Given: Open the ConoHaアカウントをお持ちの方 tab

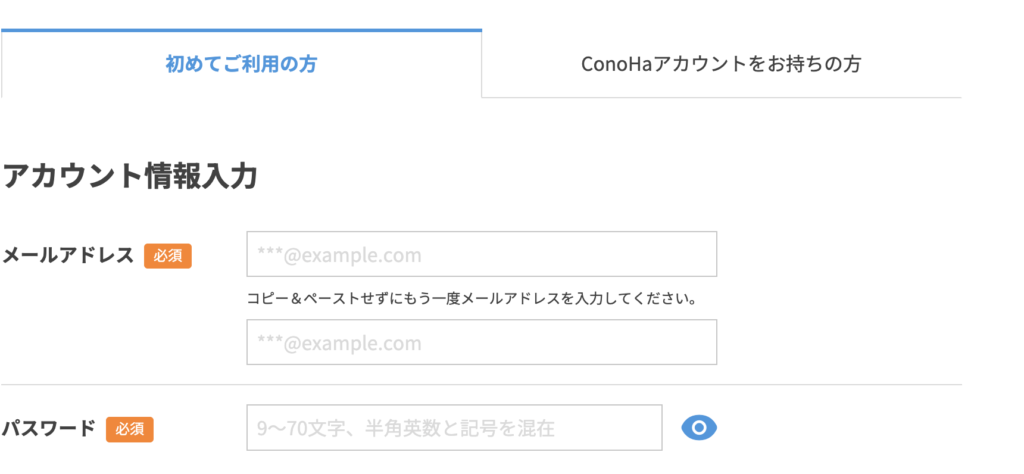Looking at the screenshot, I should point(721,65).
